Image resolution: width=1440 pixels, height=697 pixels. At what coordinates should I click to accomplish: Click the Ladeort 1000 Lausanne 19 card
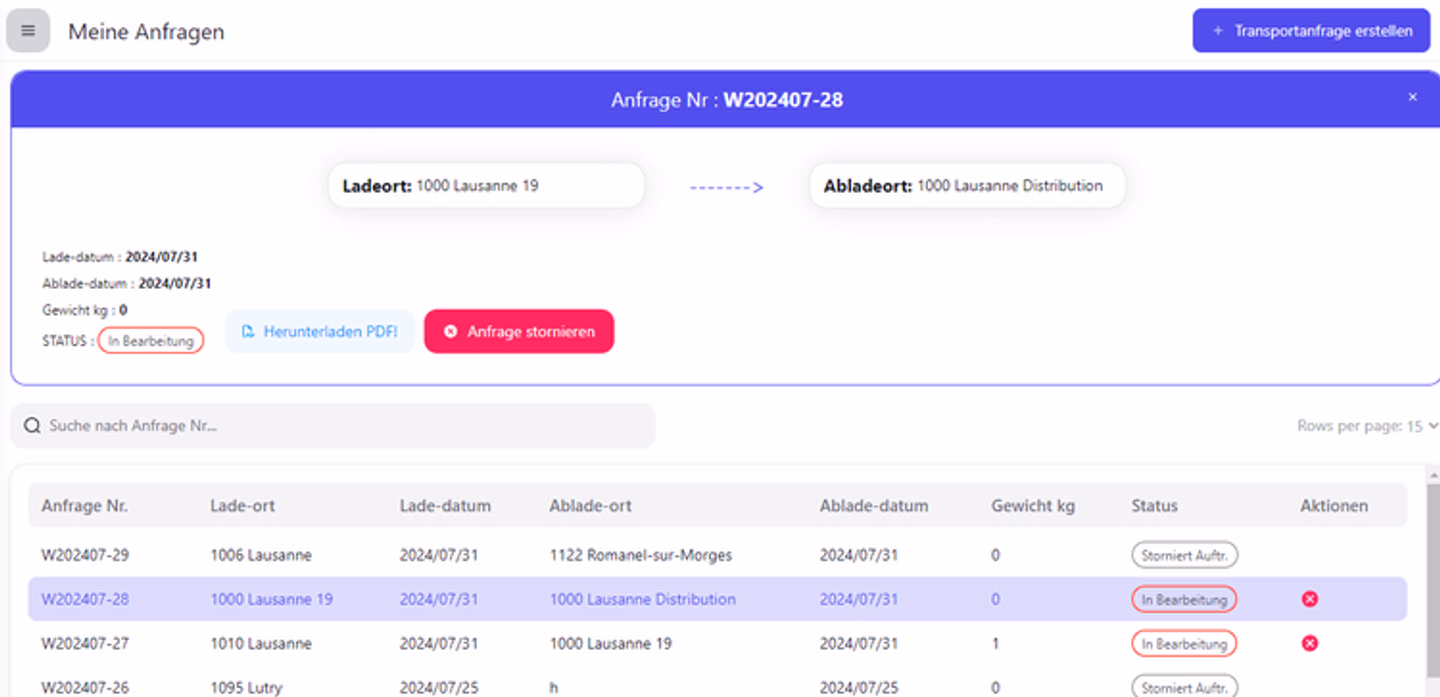(x=486, y=186)
